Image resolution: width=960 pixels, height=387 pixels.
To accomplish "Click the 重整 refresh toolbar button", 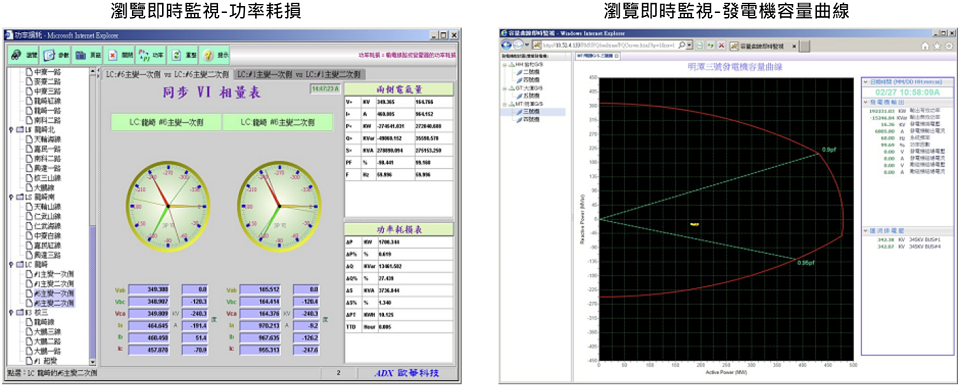I will click(x=183, y=54).
